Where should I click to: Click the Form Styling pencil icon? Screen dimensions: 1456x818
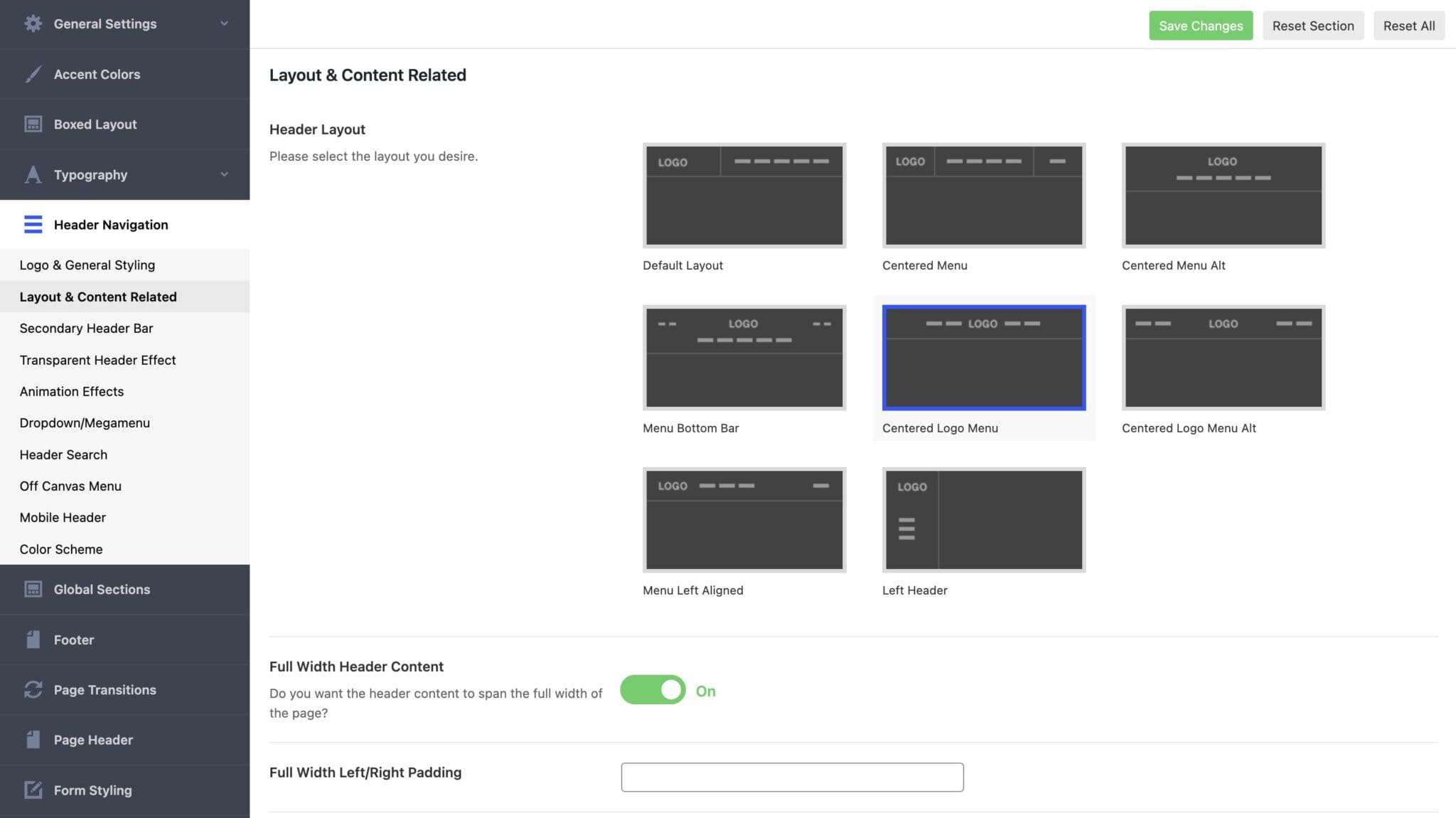[33, 790]
